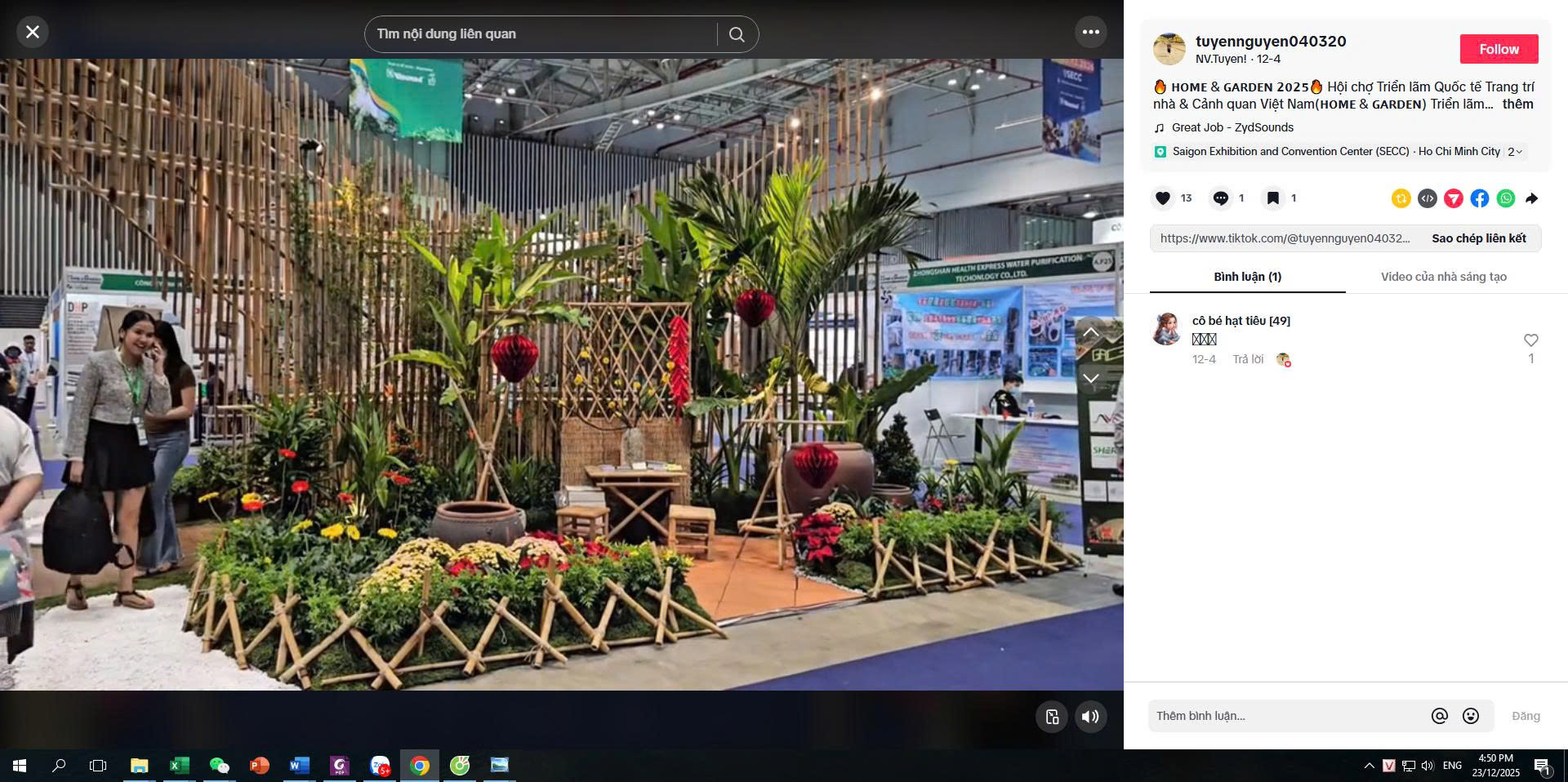The height and width of the screenshot is (782, 1568).
Task: Share video to Facebook
Action: [x=1479, y=198]
